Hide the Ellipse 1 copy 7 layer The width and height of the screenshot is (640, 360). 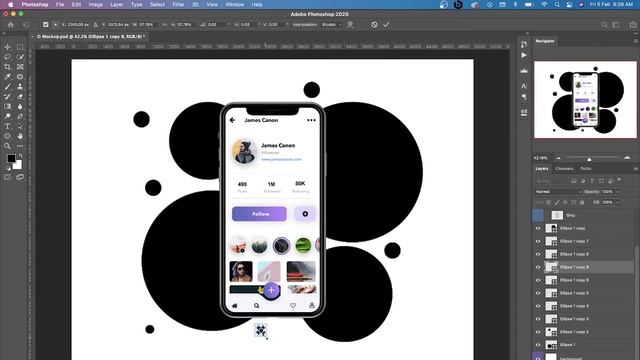tap(538, 241)
